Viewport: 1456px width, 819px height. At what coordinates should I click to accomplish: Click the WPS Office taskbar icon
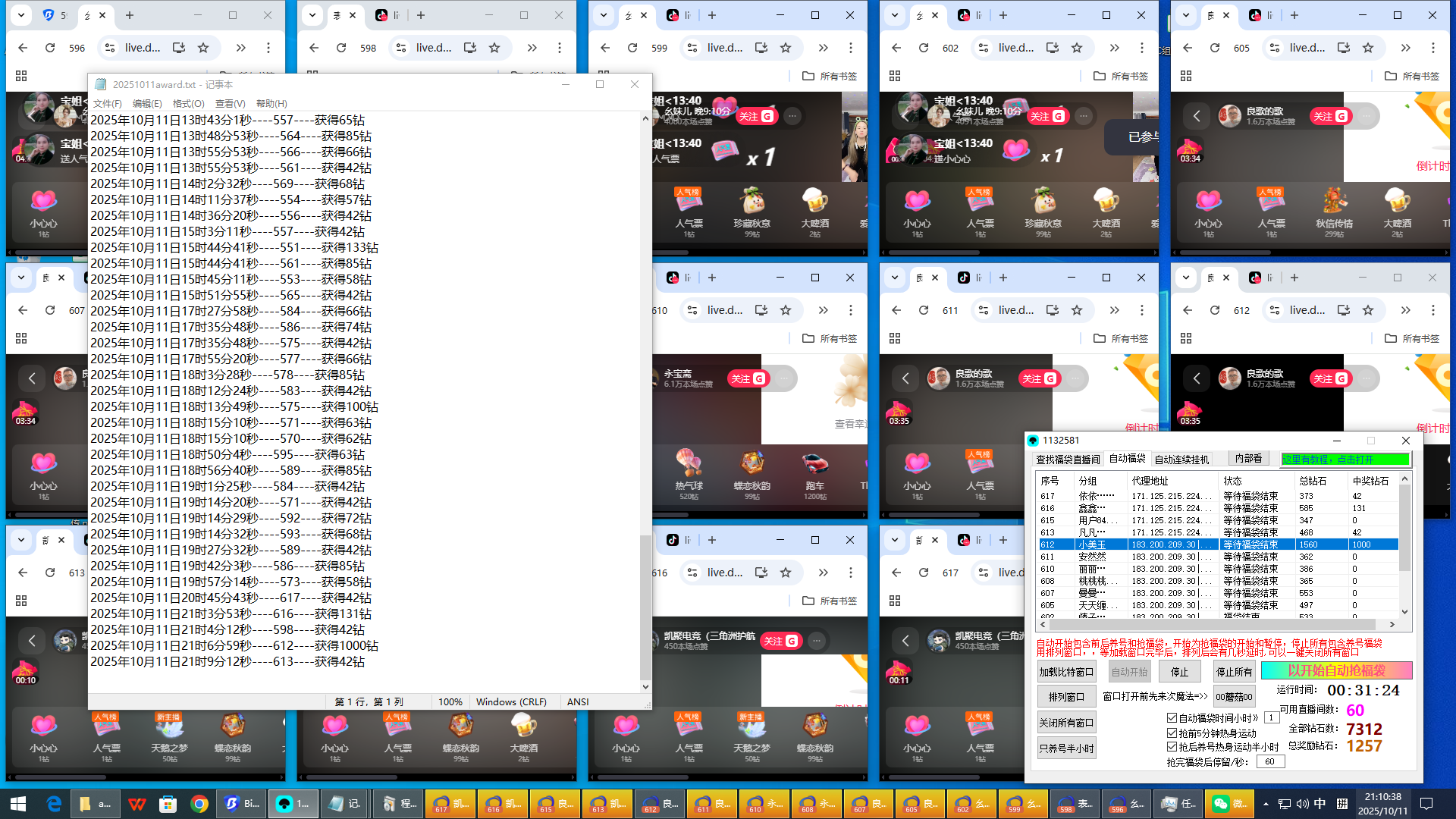click(136, 804)
